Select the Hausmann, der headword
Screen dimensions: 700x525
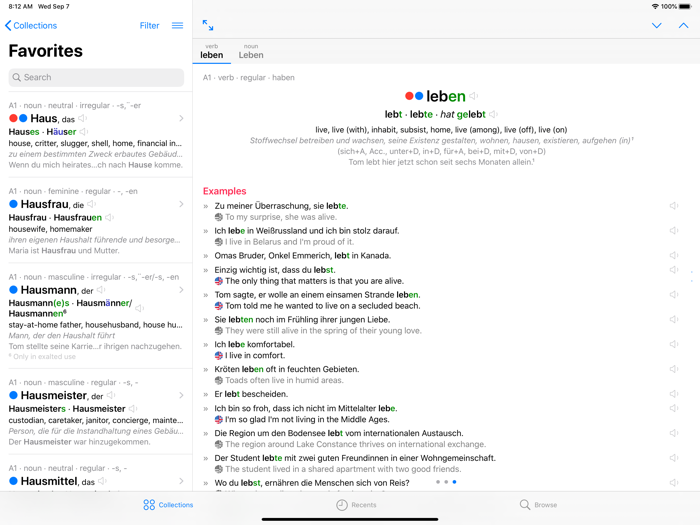coord(57,290)
